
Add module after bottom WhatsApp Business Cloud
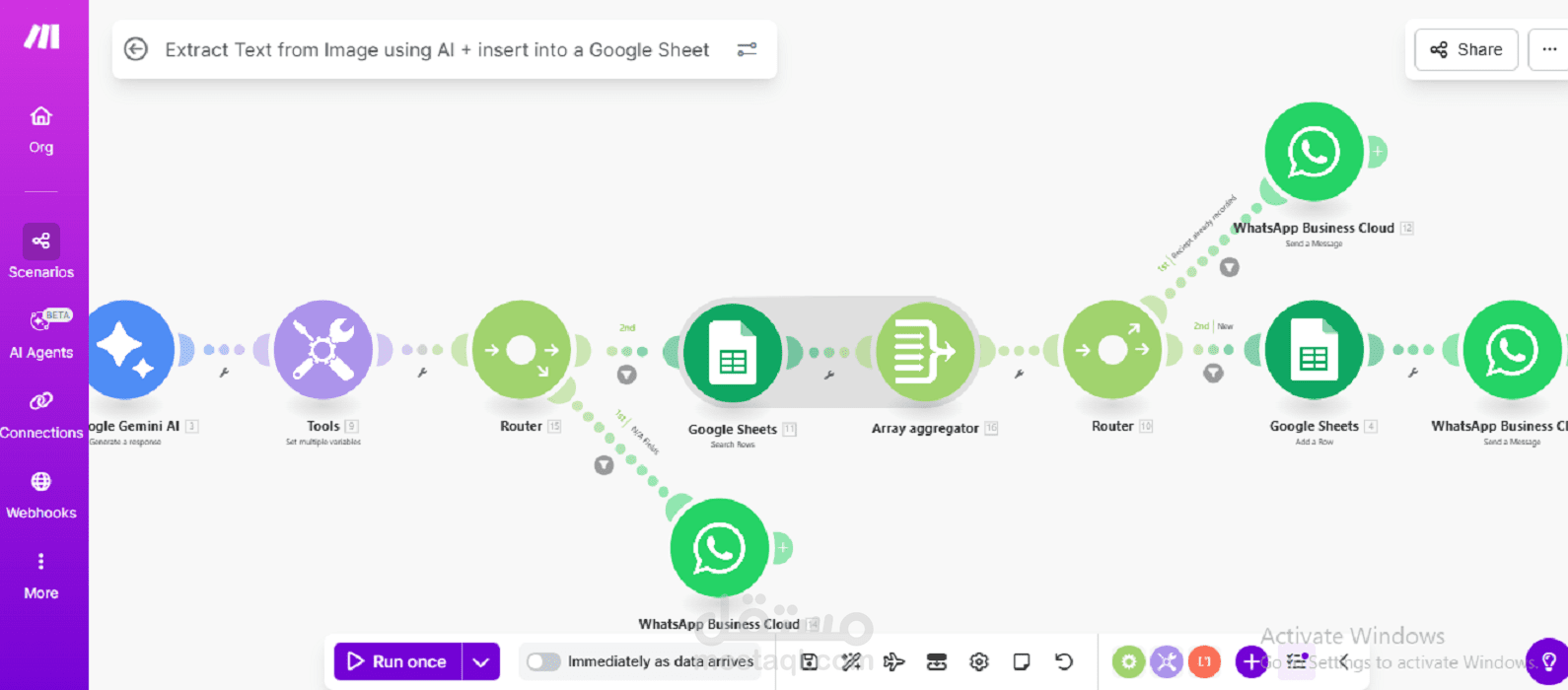click(782, 548)
